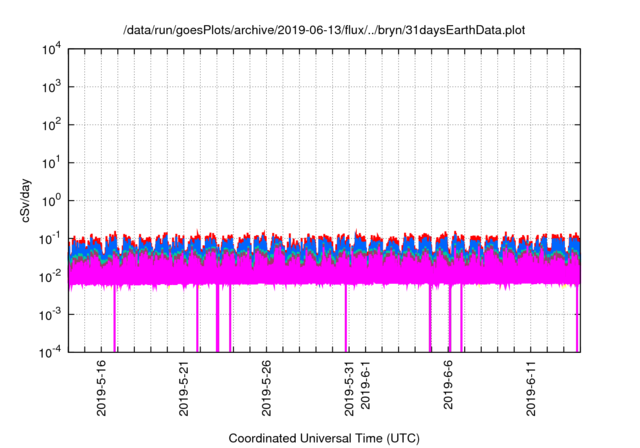Click the 10^-4 y-axis tick label

point(50,352)
